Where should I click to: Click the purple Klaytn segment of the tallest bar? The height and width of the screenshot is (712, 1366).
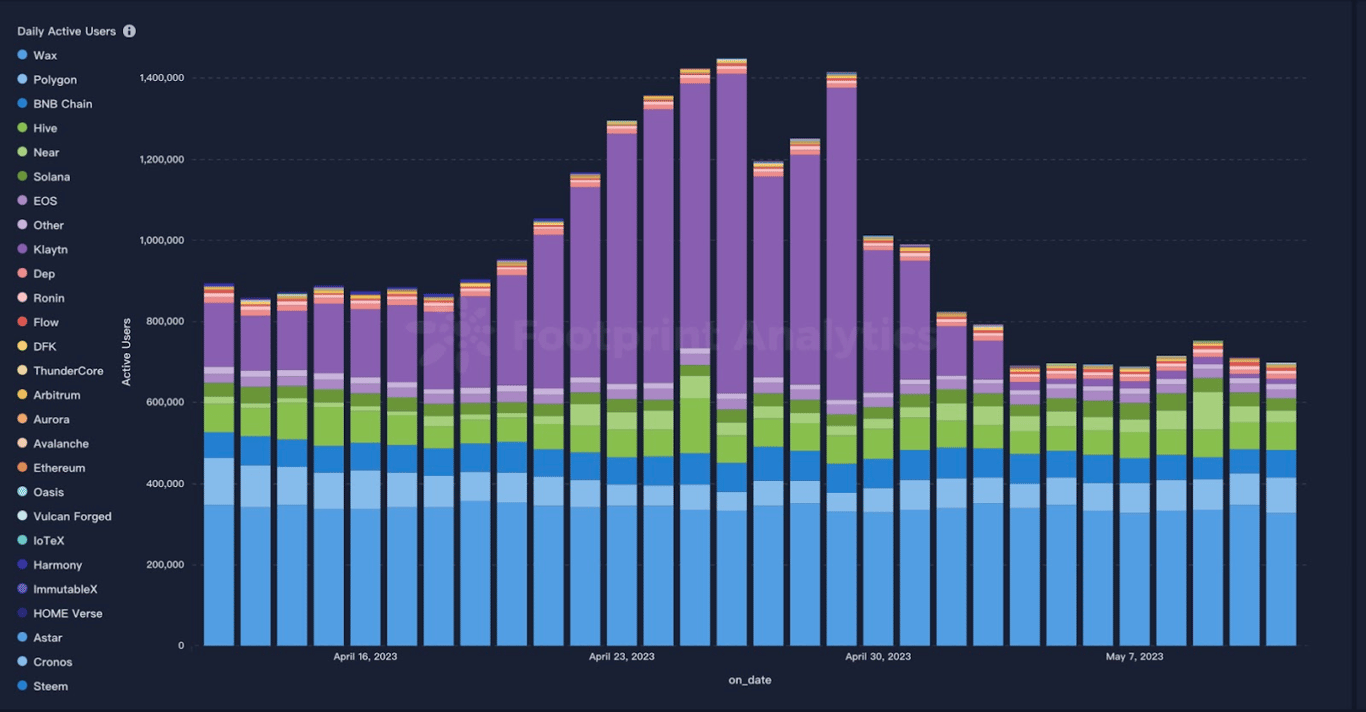coord(731,233)
